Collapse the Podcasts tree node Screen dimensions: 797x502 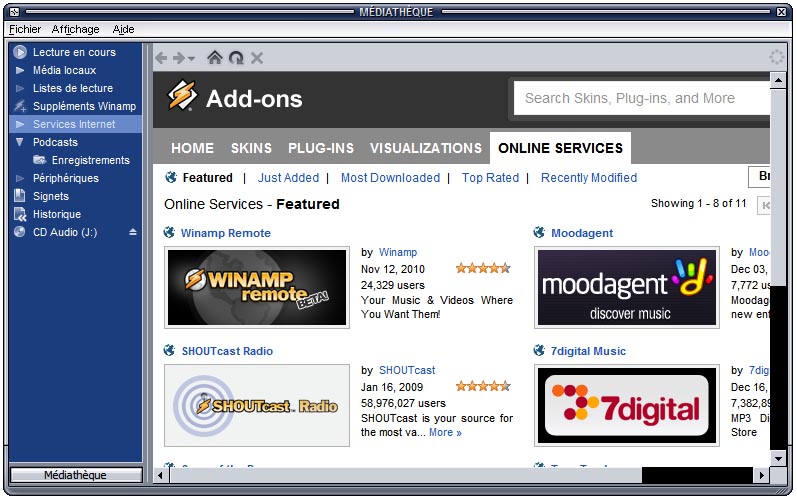tap(20, 142)
